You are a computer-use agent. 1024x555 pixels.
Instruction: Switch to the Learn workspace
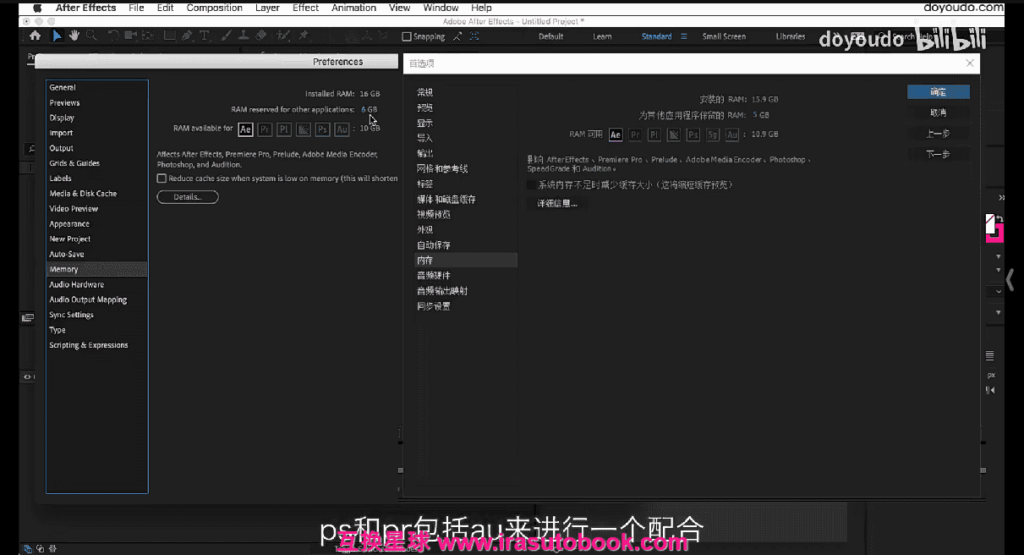tap(602, 37)
